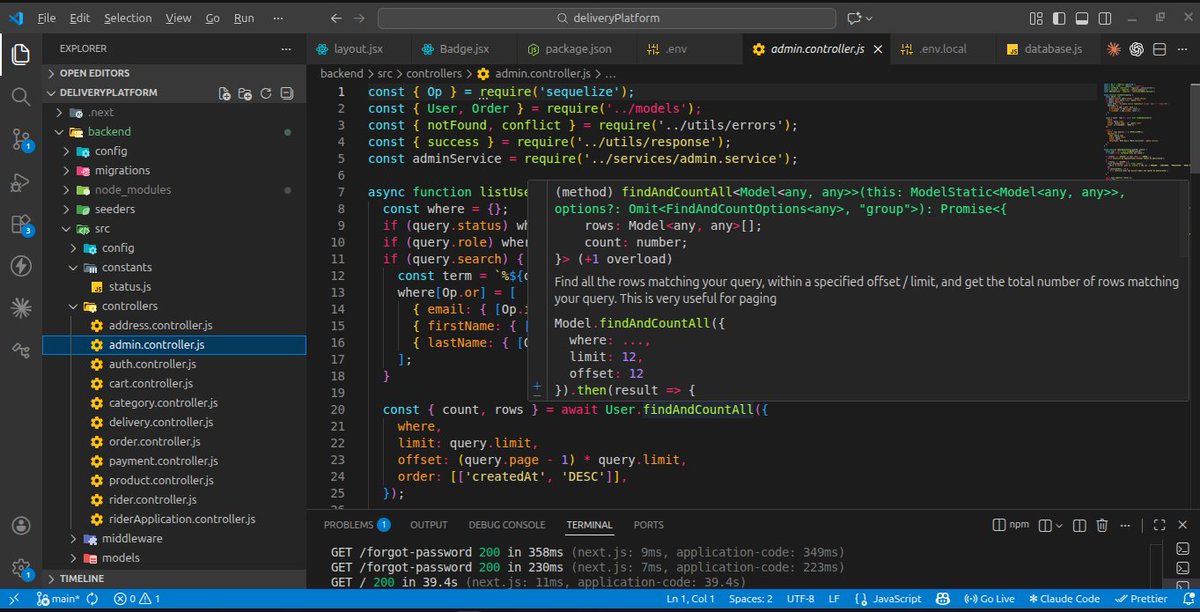
Task: Click the Kill Terminal trash icon
Action: pyautogui.click(x=1102, y=525)
